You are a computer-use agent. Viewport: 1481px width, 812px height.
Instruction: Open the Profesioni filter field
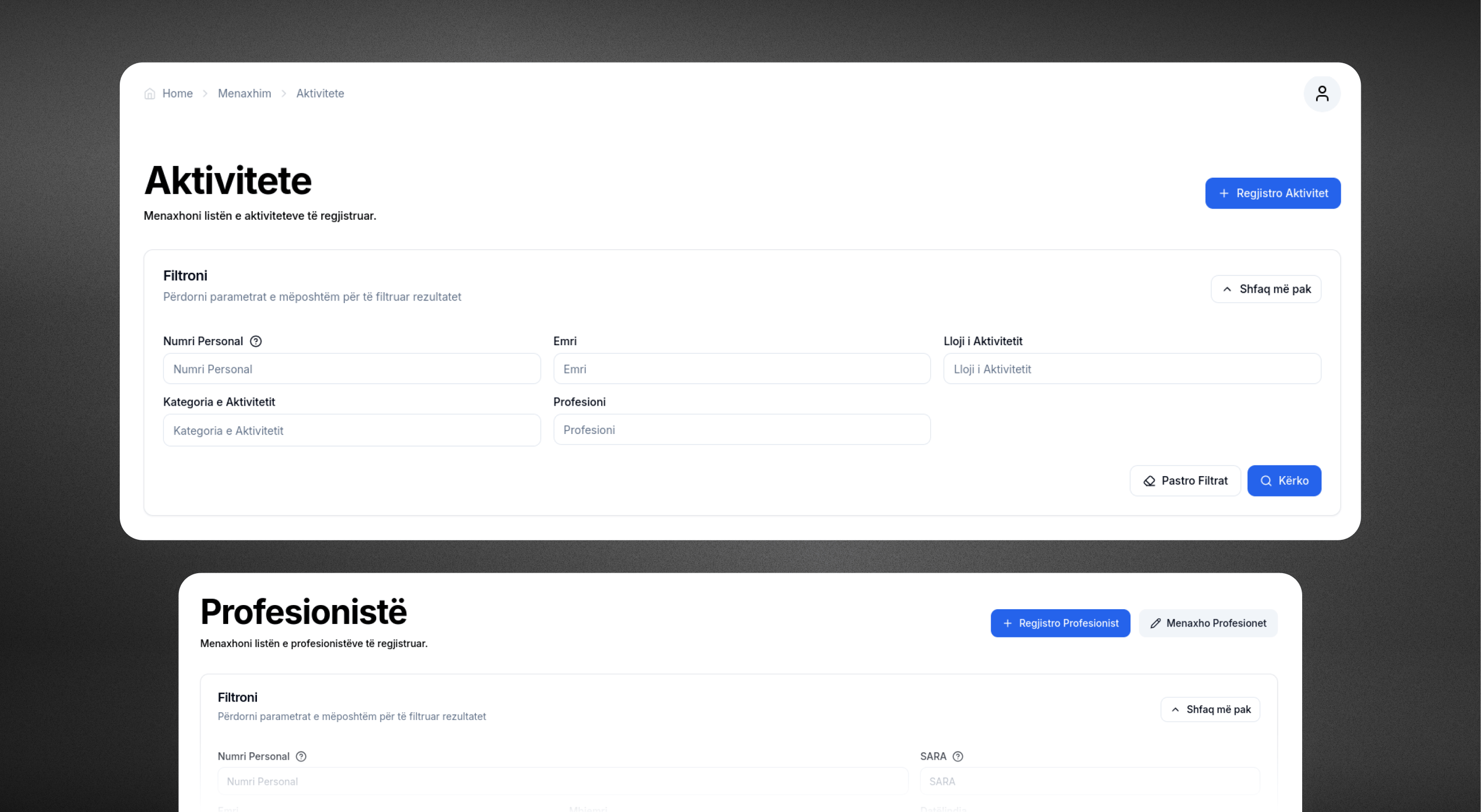click(742, 430)
